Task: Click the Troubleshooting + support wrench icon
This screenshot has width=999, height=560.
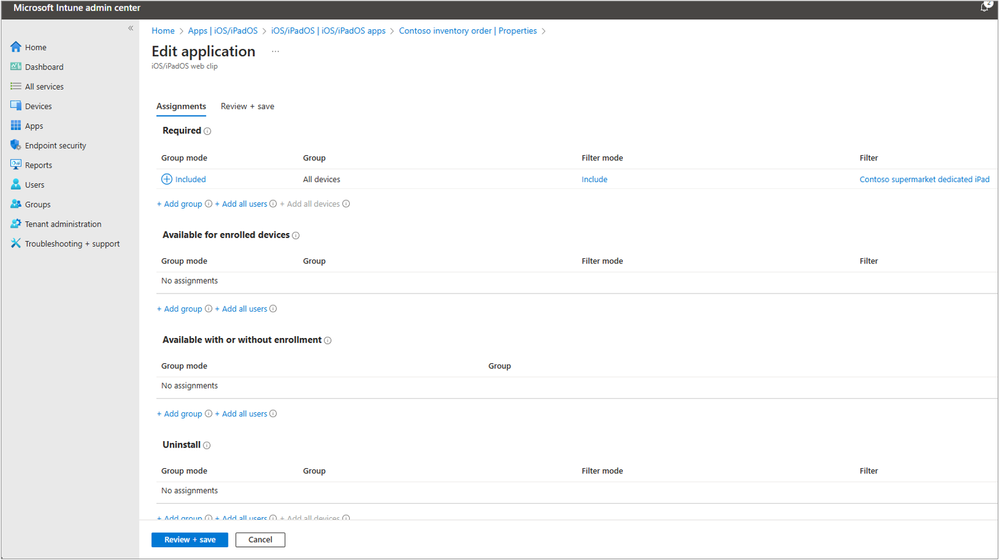Action: point(16,243)
